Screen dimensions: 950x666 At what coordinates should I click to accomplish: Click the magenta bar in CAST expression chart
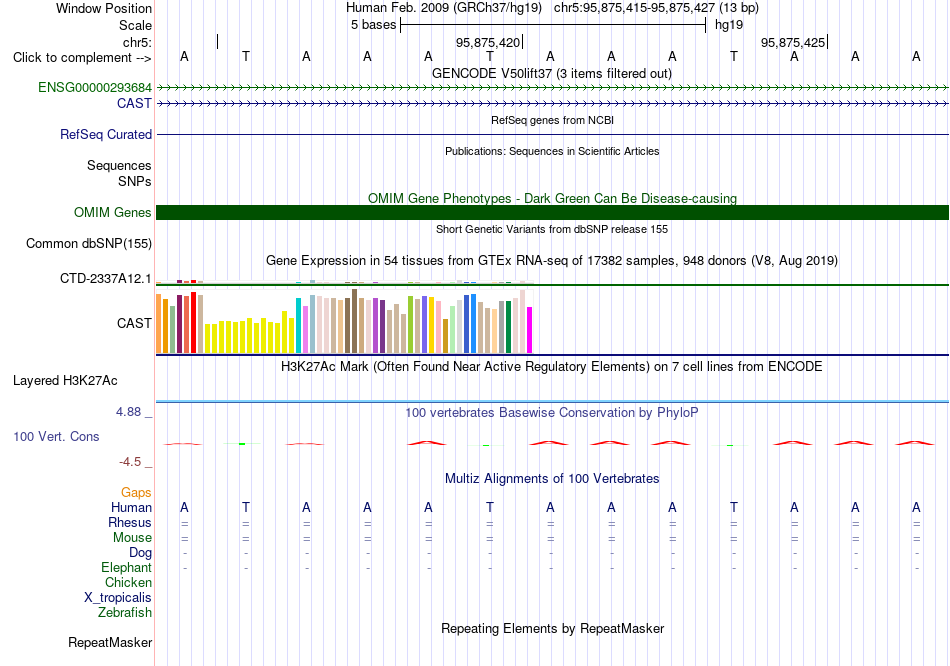[530, 330]
